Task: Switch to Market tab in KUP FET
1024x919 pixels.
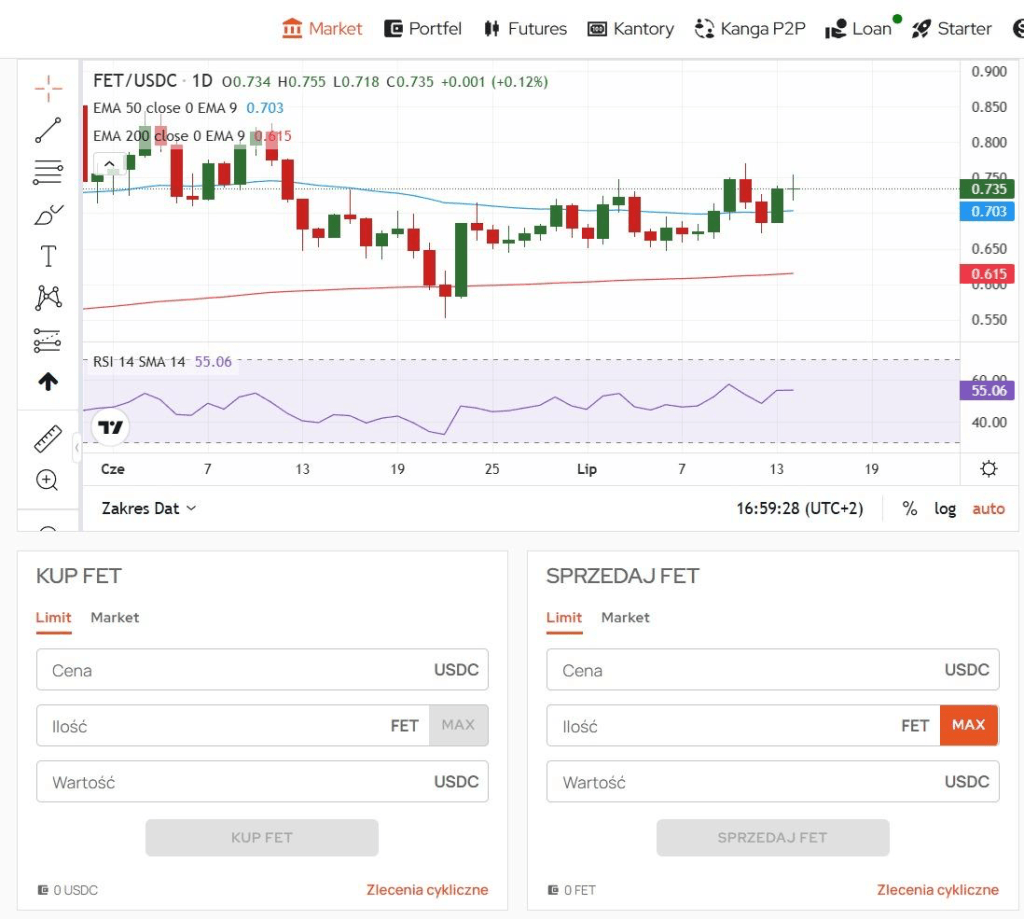Action: point(115,618)
